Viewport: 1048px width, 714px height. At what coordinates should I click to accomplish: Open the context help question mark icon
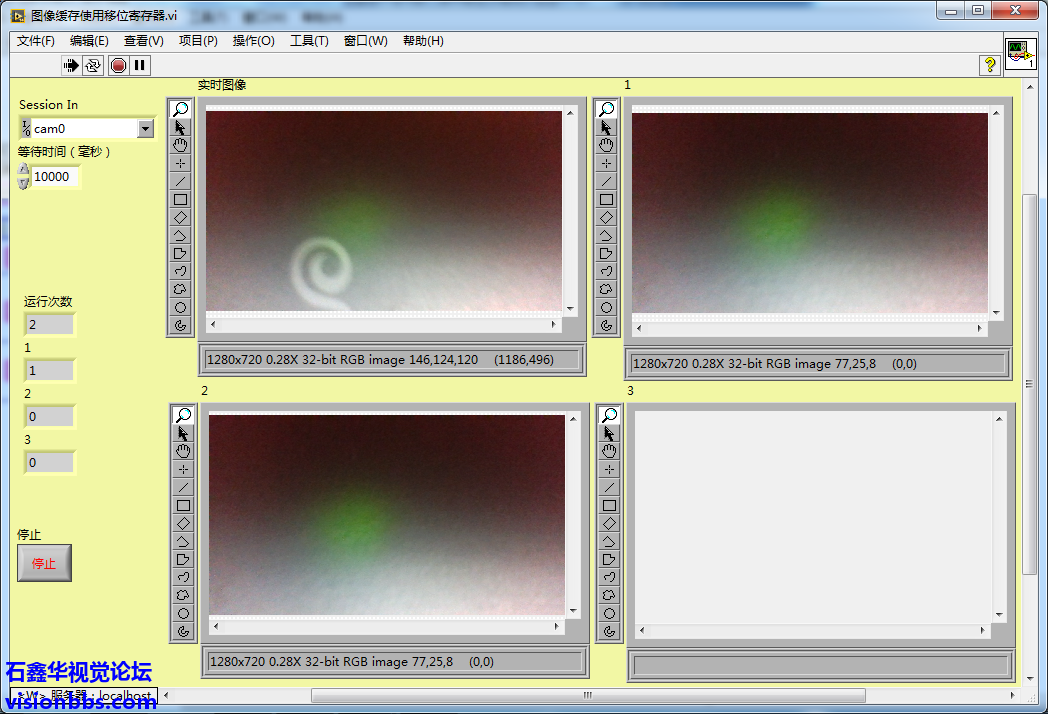pos(990,65)
